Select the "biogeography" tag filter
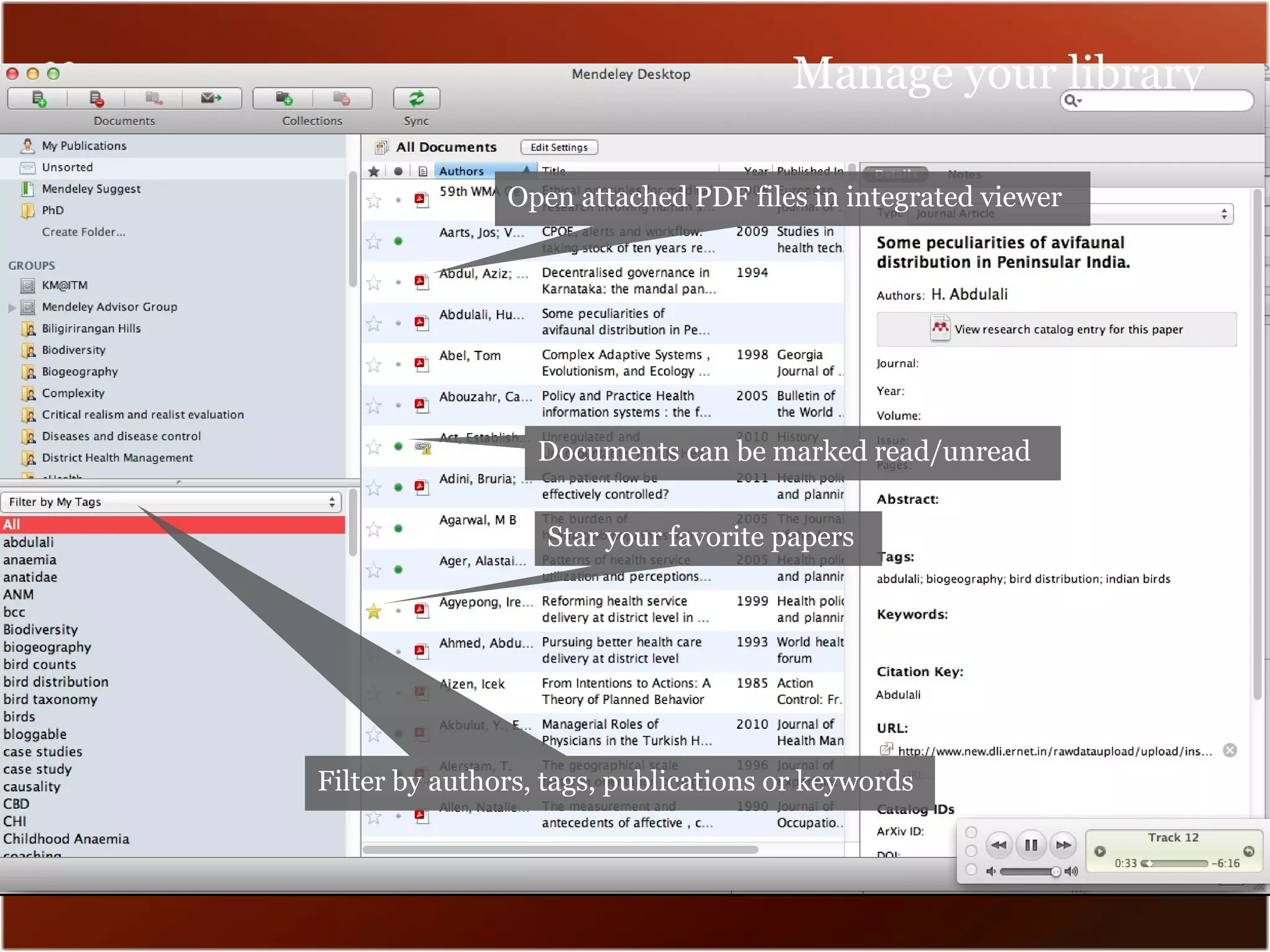Image resolution: width=1270 pixels, height=952 pixels. [47, 647]
